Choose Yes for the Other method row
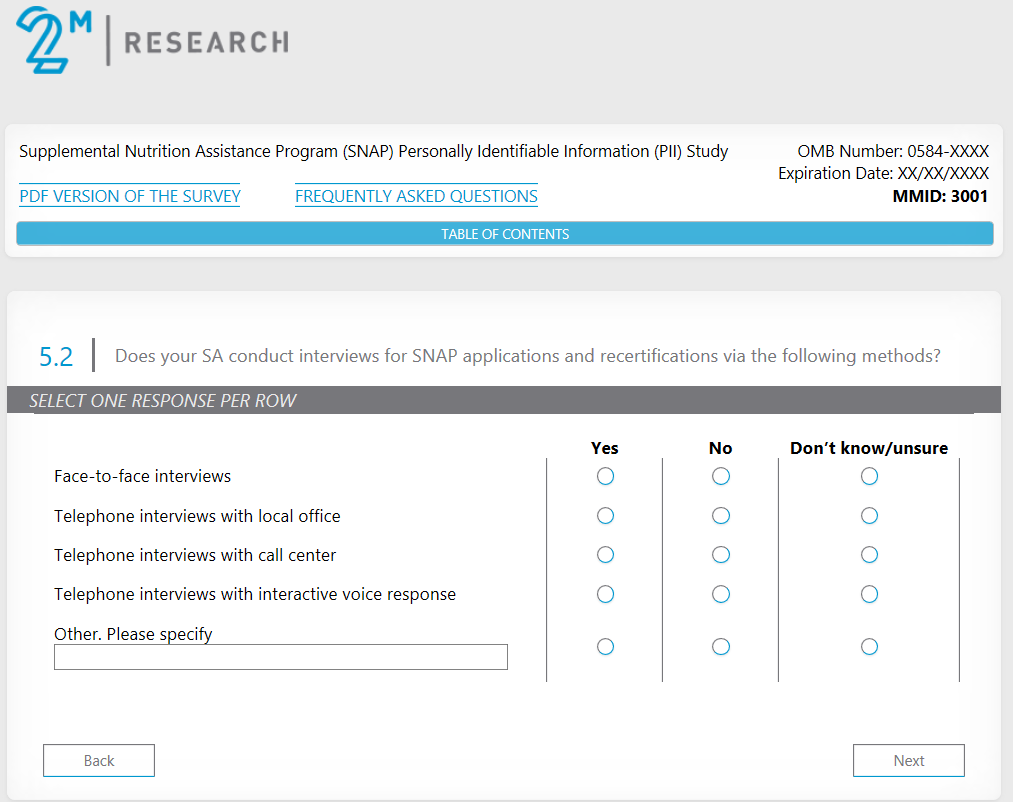Screen dimensions: 1013x802 pyautogui.click(x=605, y=647)
